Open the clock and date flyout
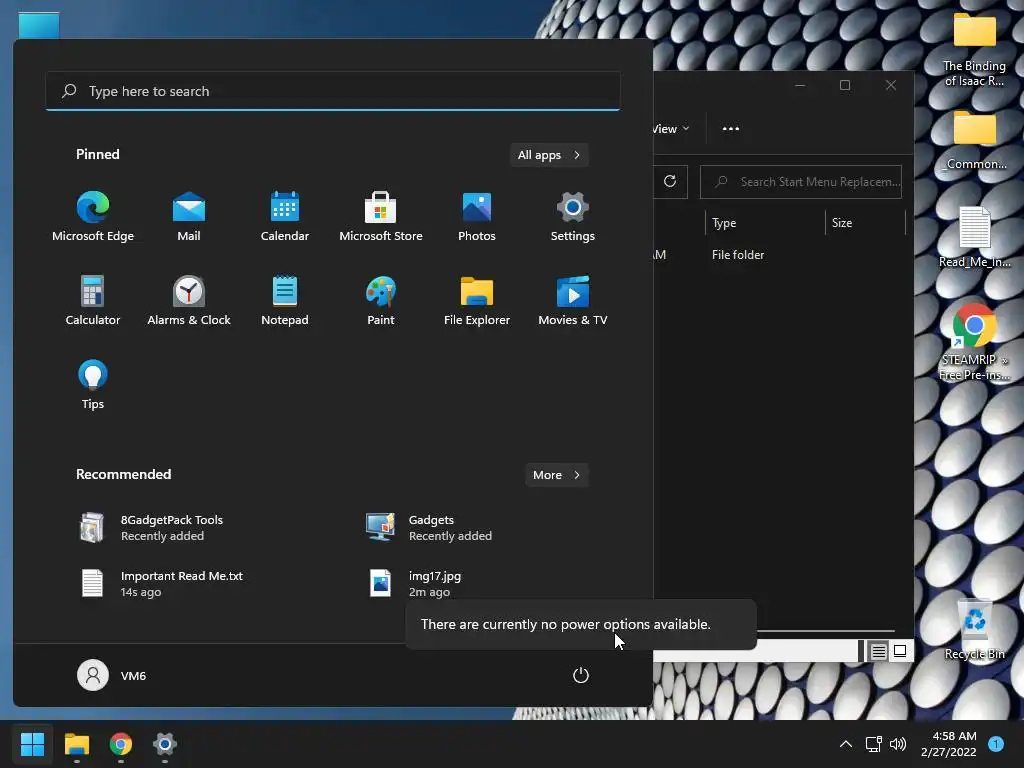This screenshot has width=1024, height=768. click(949, 744)
